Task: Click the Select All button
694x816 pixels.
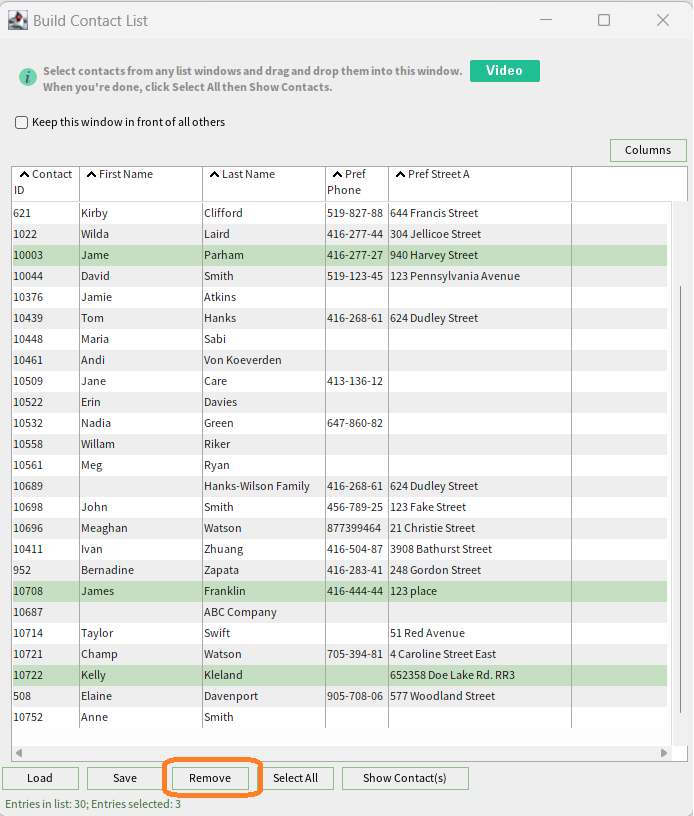Action: click(x=295, y=778)
